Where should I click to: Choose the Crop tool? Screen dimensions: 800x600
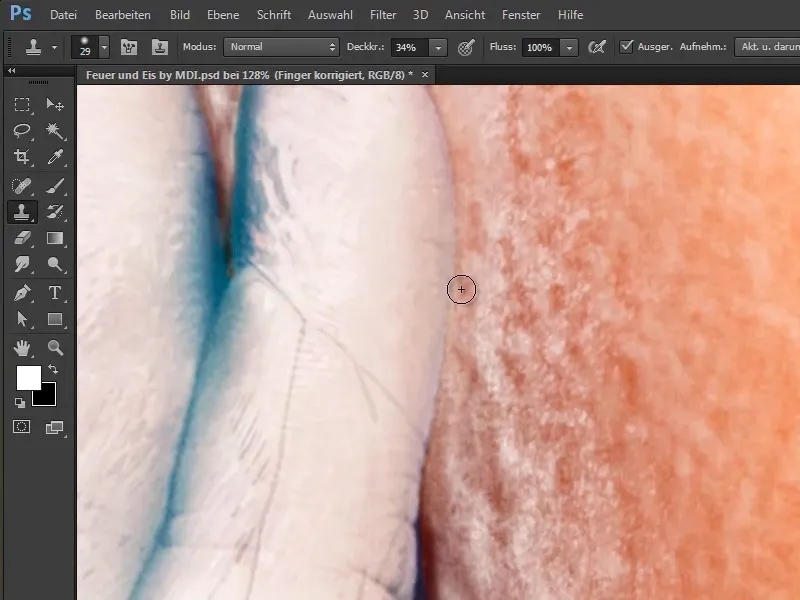click(x=22, y=157)
